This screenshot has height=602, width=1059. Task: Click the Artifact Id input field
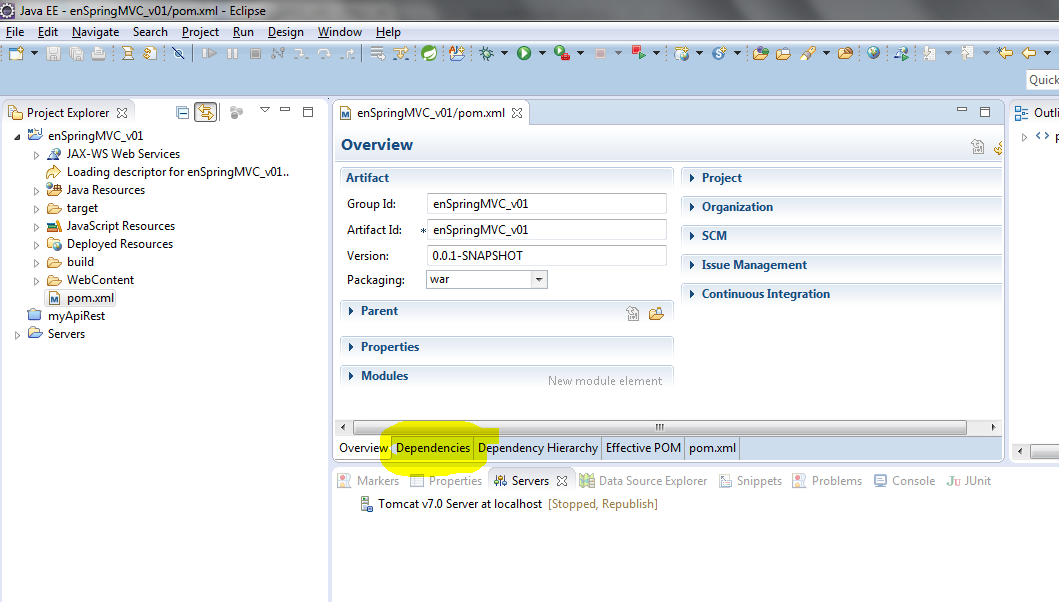point(546,230)
